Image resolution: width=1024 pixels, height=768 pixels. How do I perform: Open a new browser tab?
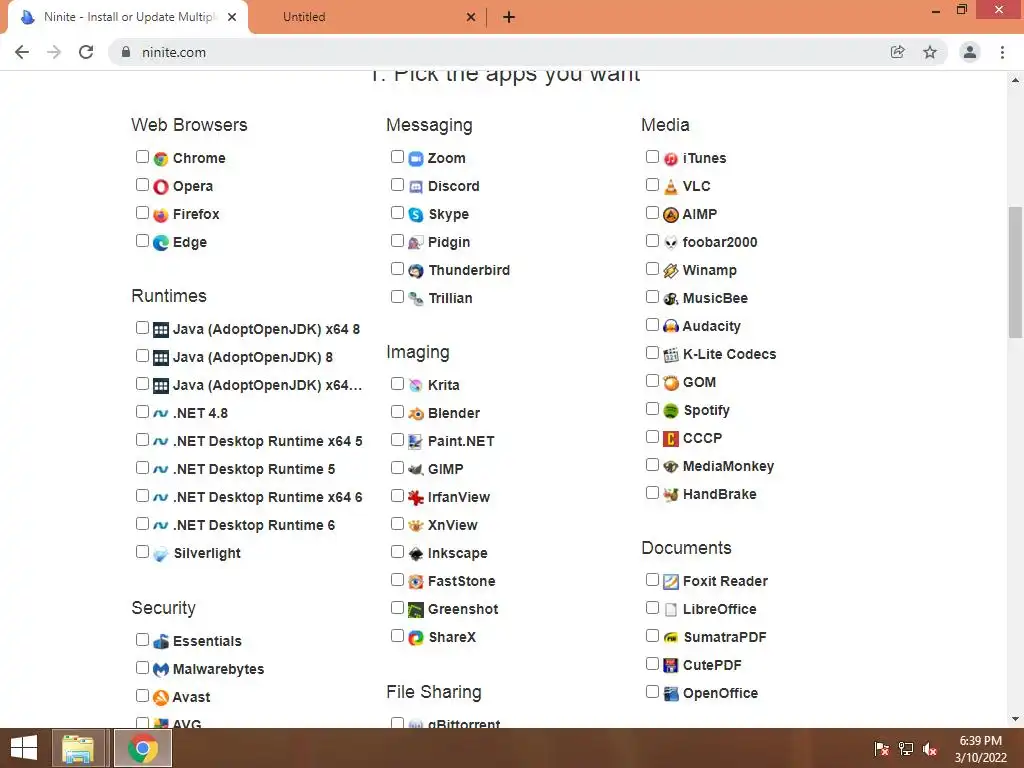[509, 17]
